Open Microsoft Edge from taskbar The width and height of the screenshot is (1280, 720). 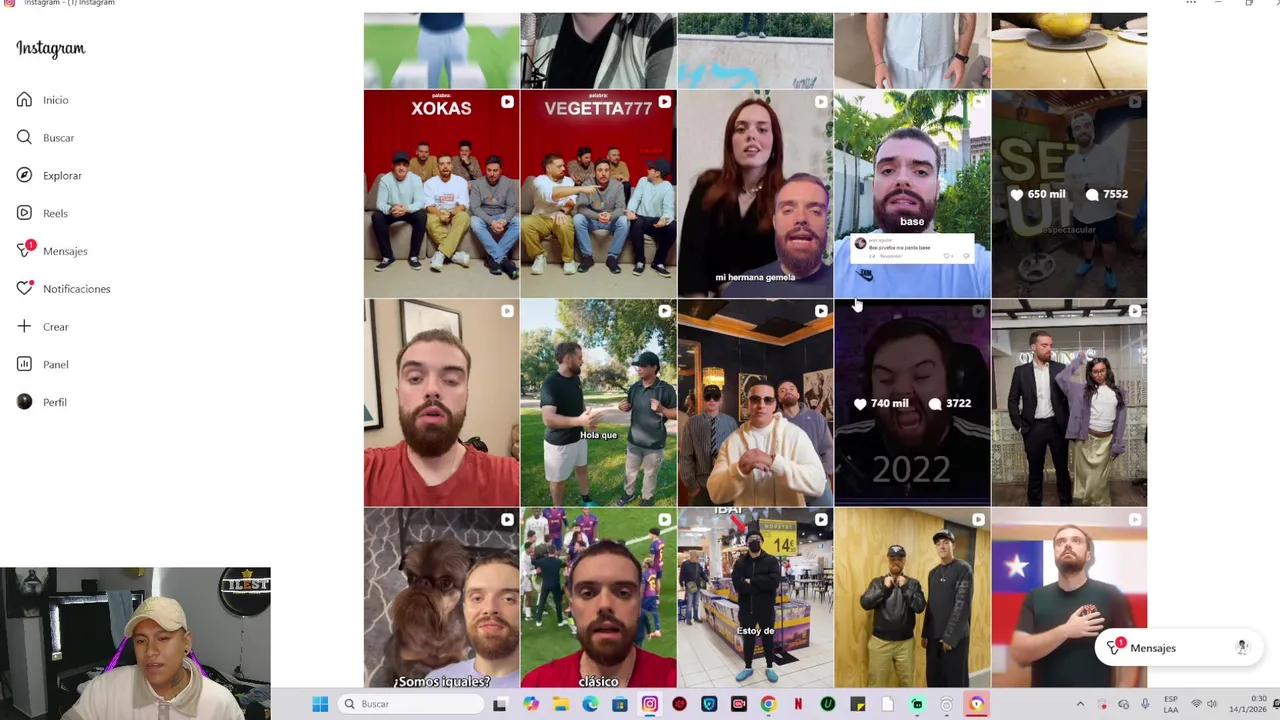point(590,704)
